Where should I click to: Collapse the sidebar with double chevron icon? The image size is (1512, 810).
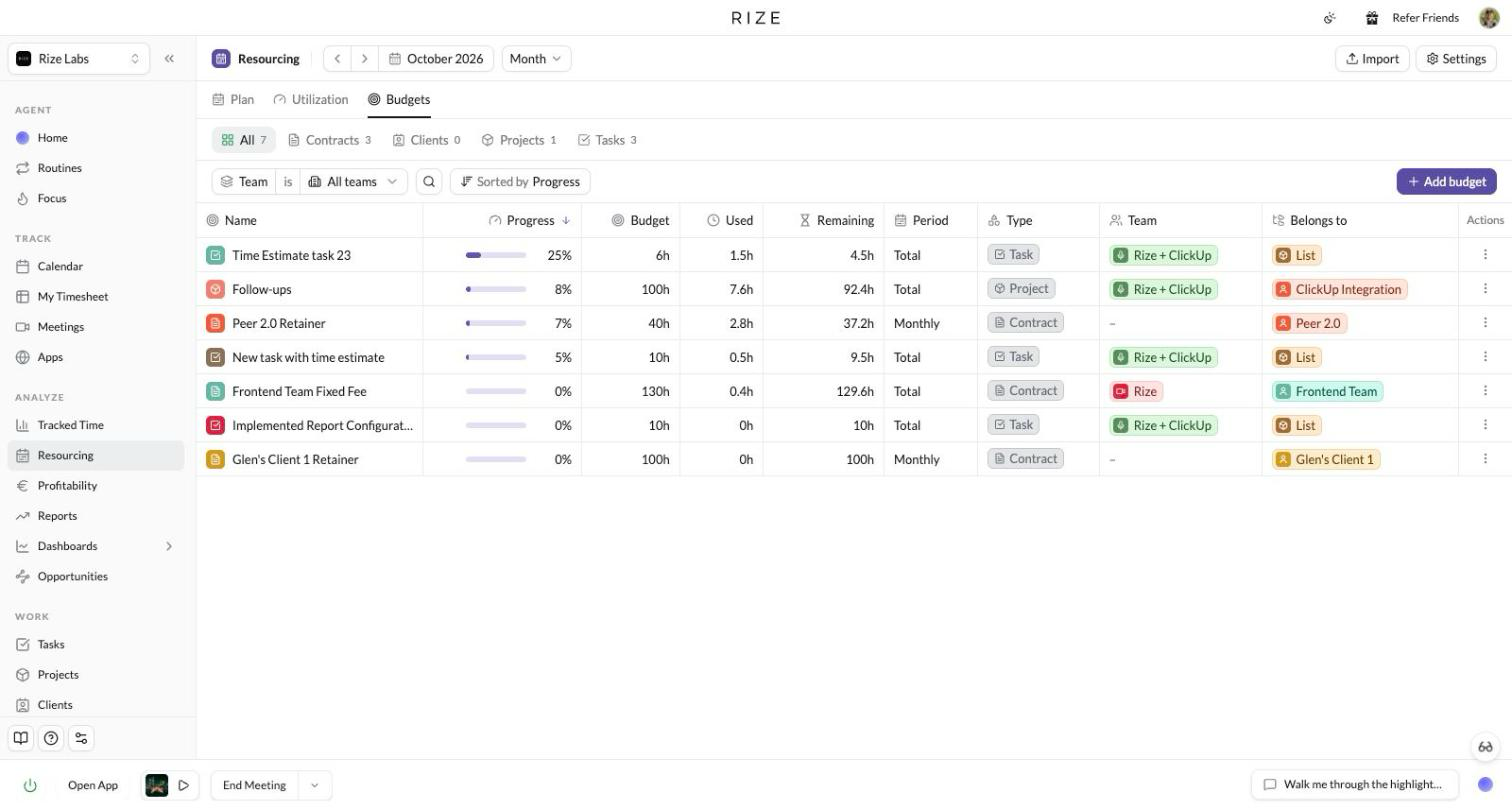click(x=169, y=59)
